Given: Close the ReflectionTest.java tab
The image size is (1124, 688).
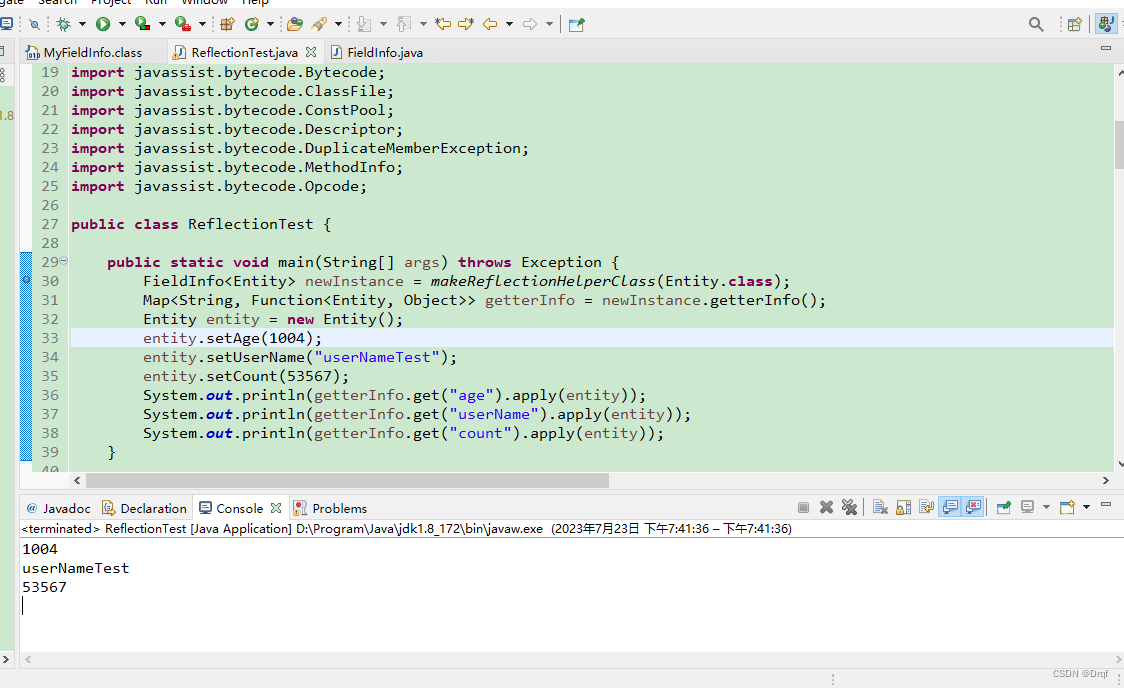Looking at the screenshot, I should point(310,52).
